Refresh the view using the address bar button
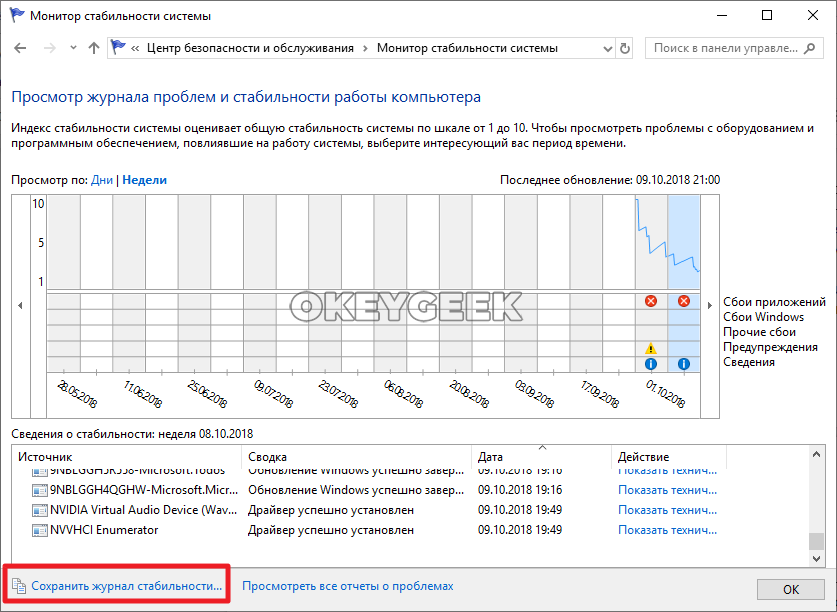837x612 pixels. [625, 48]
